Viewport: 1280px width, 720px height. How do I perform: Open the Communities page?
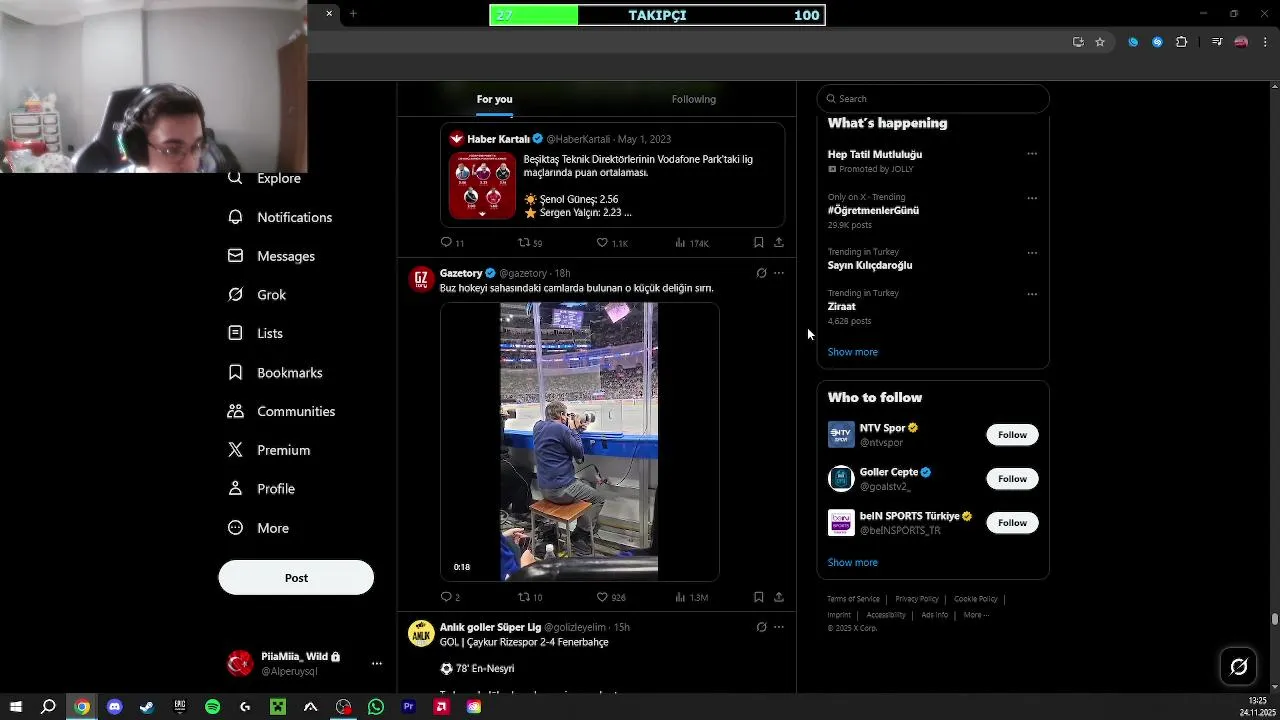click(282, 411)
